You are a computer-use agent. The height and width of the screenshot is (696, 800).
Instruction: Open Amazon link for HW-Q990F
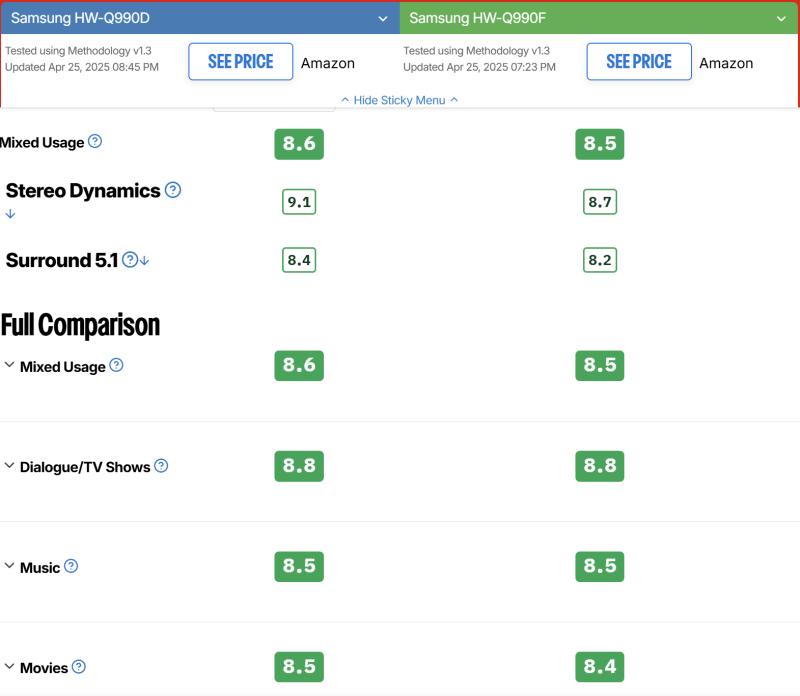point(726,63)
